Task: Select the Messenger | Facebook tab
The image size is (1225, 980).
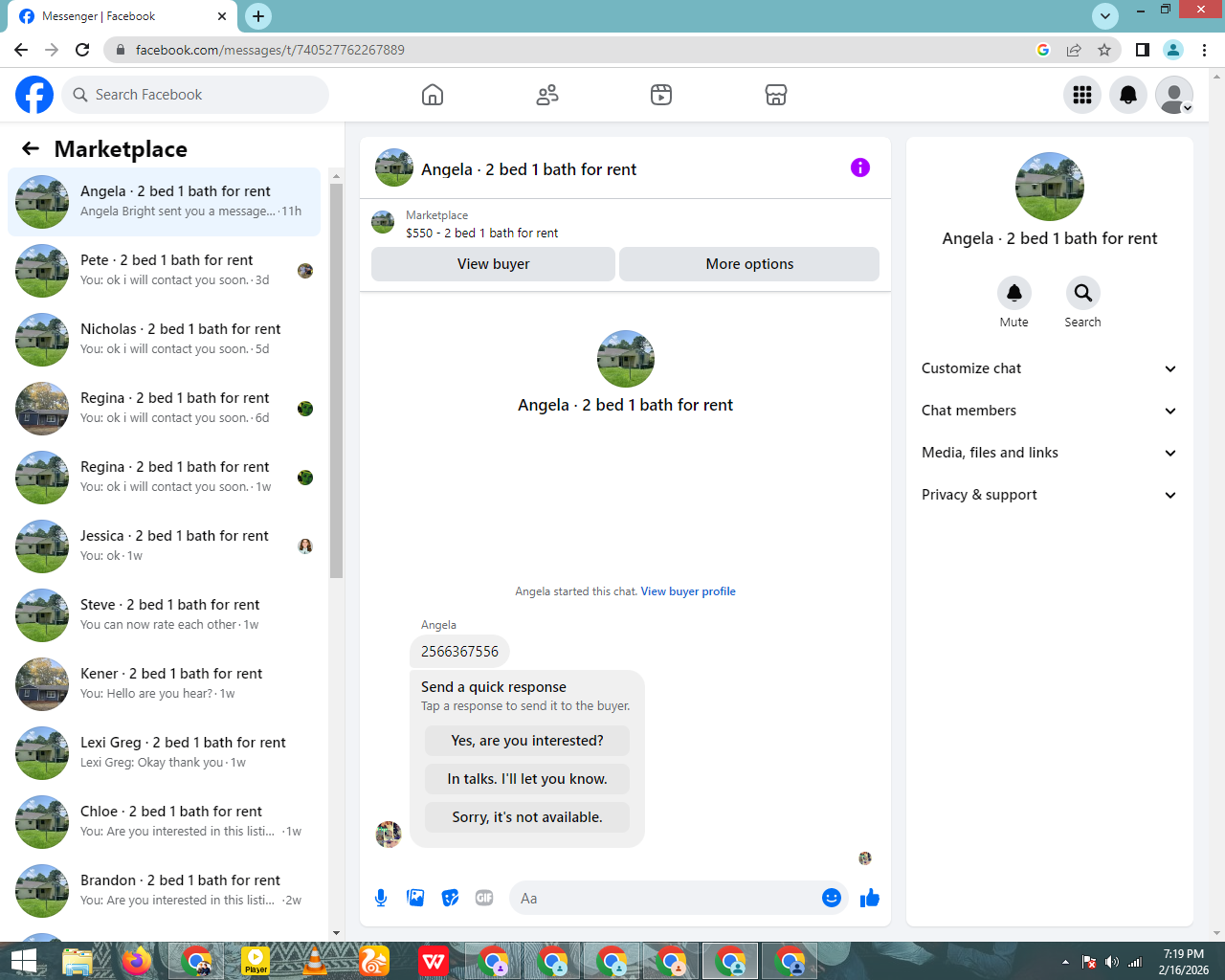Action: pyautogui.click(x=122, y=16)
